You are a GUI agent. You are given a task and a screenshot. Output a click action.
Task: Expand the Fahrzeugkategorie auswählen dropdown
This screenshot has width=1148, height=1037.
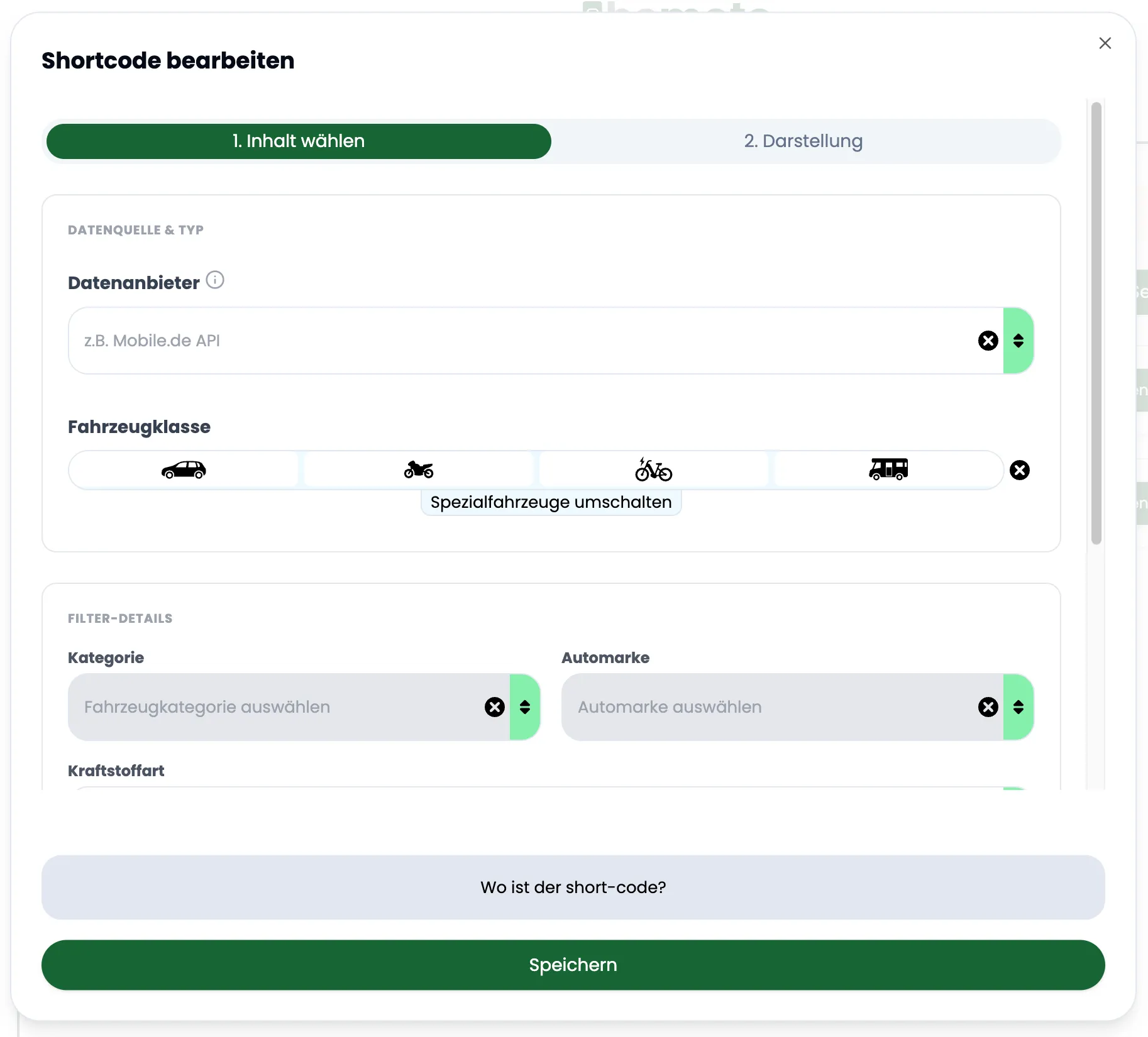[525, 706]
